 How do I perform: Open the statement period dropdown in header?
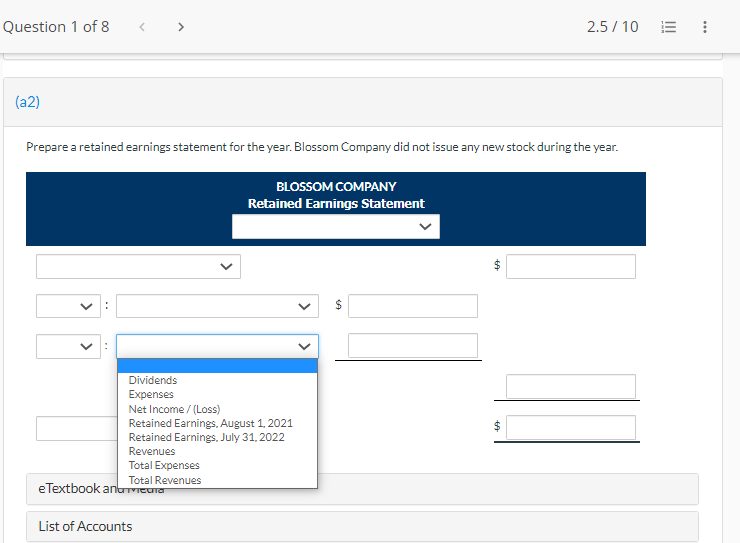336,226
